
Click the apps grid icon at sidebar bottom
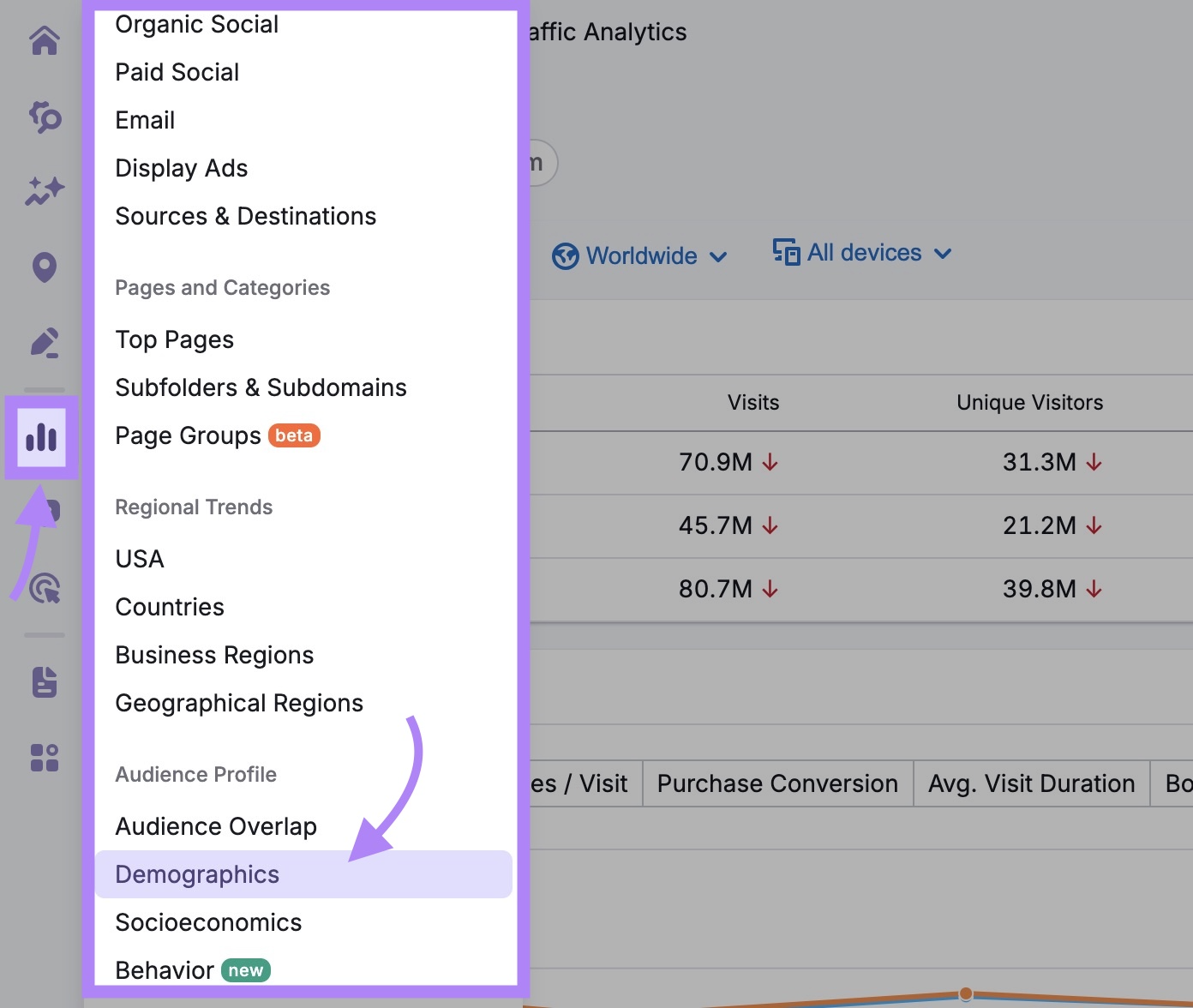44,756
